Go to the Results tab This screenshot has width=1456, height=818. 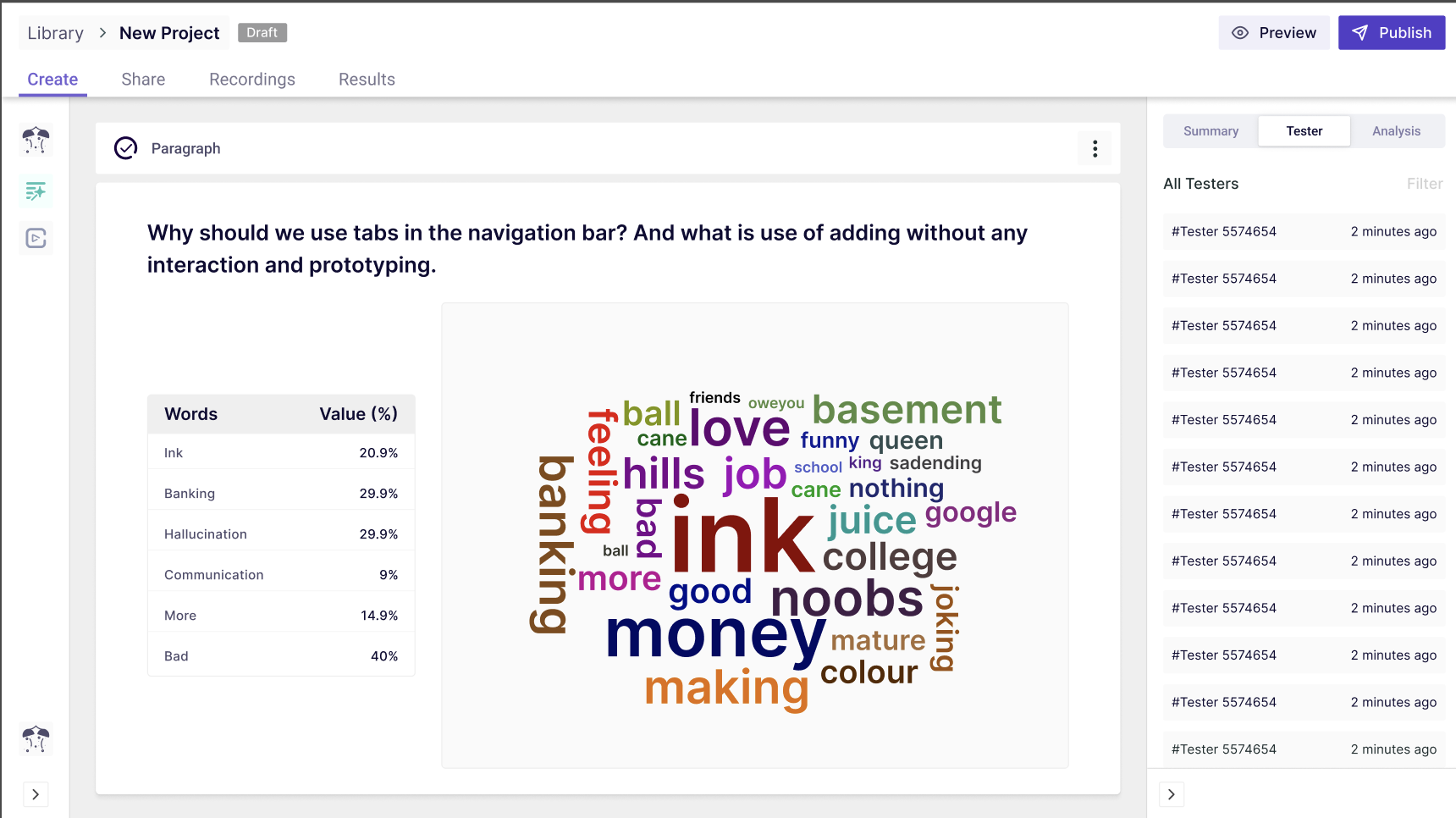point(367,80)
